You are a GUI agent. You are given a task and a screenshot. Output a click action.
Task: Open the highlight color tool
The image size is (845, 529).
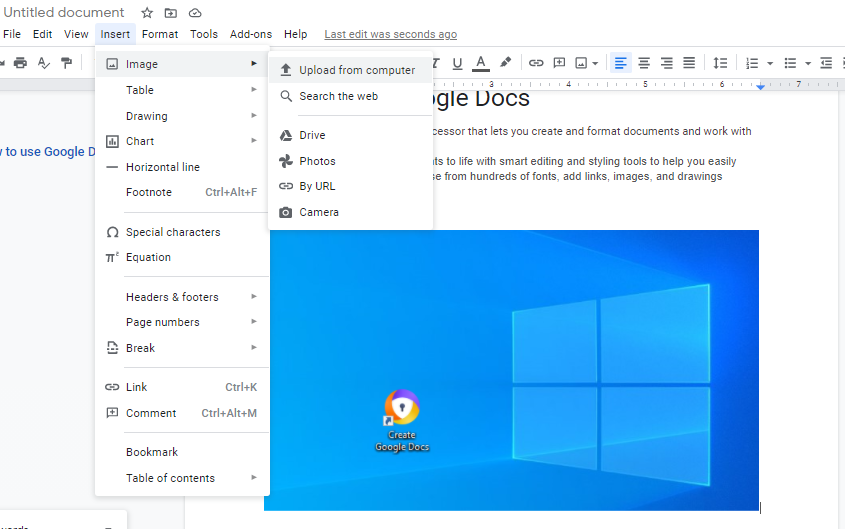pos(505,63)
